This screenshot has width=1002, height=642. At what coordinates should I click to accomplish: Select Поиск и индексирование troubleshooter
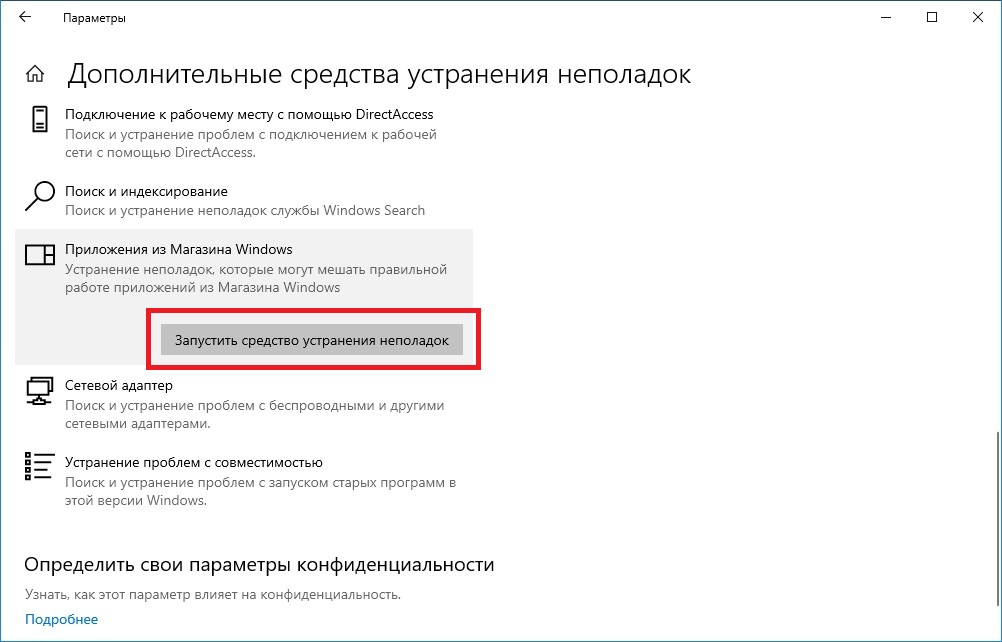click(x=147, y=191)
